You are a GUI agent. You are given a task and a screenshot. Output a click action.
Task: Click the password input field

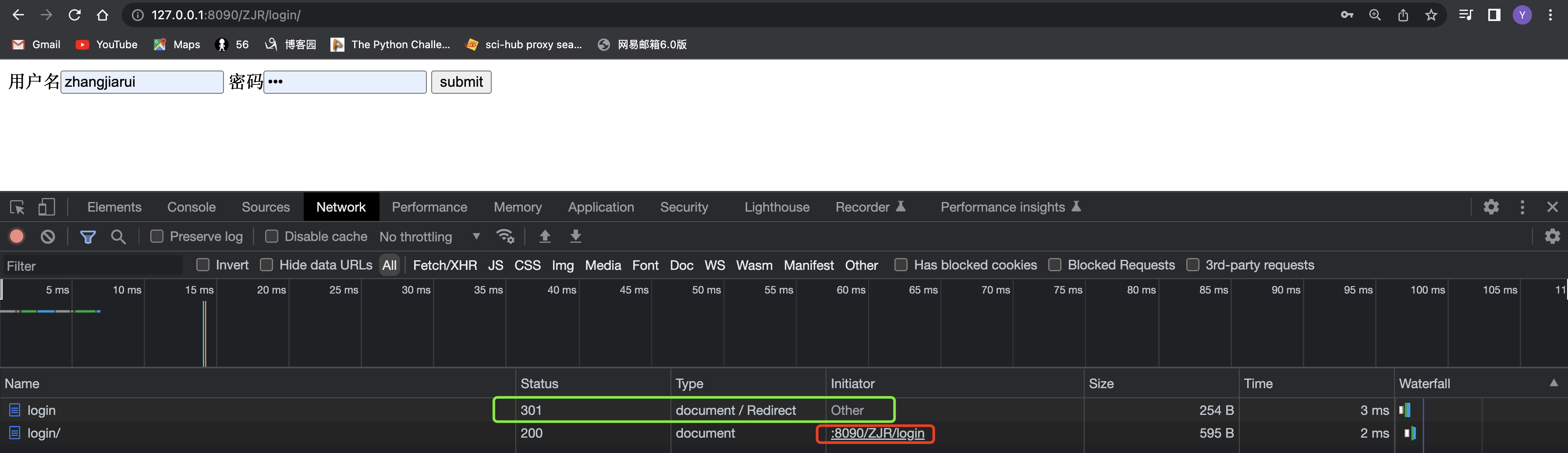[x=344, y=82]
